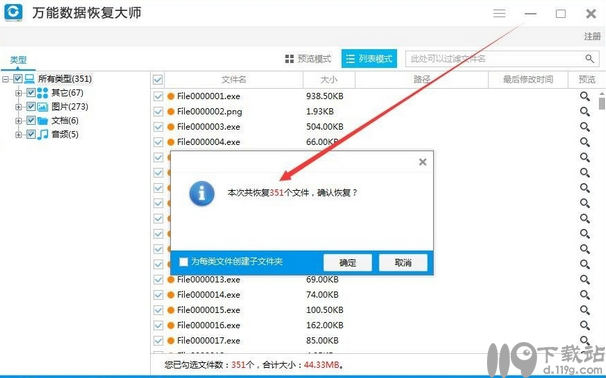Expand the 图片(273) tree node

(18, 107)
